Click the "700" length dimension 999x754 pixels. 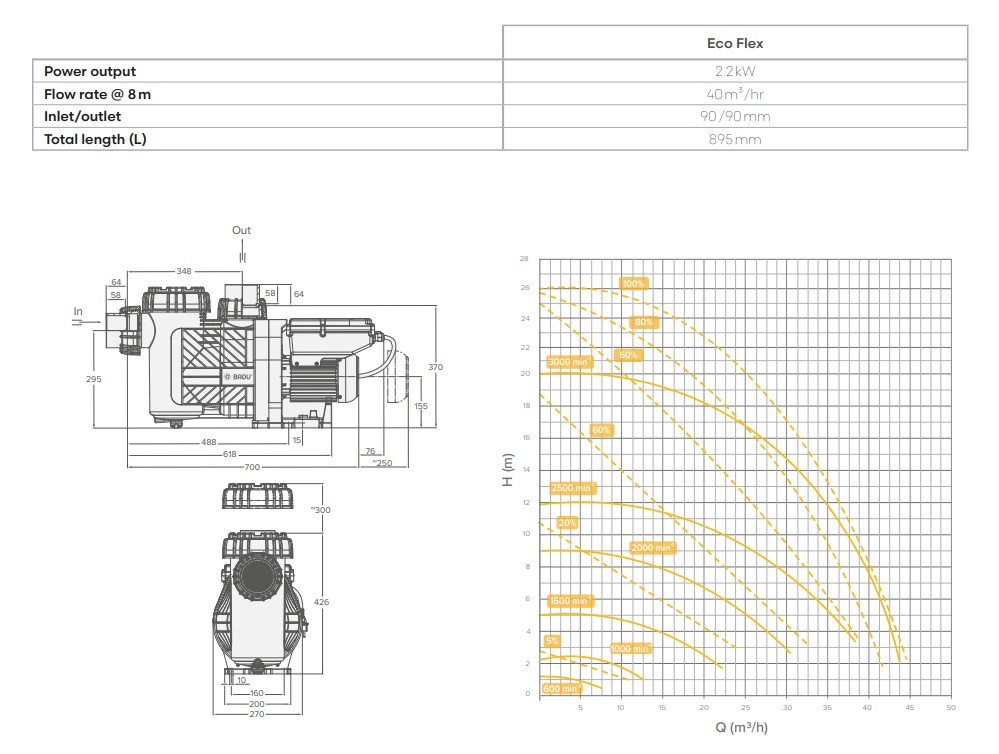(252, 467)
